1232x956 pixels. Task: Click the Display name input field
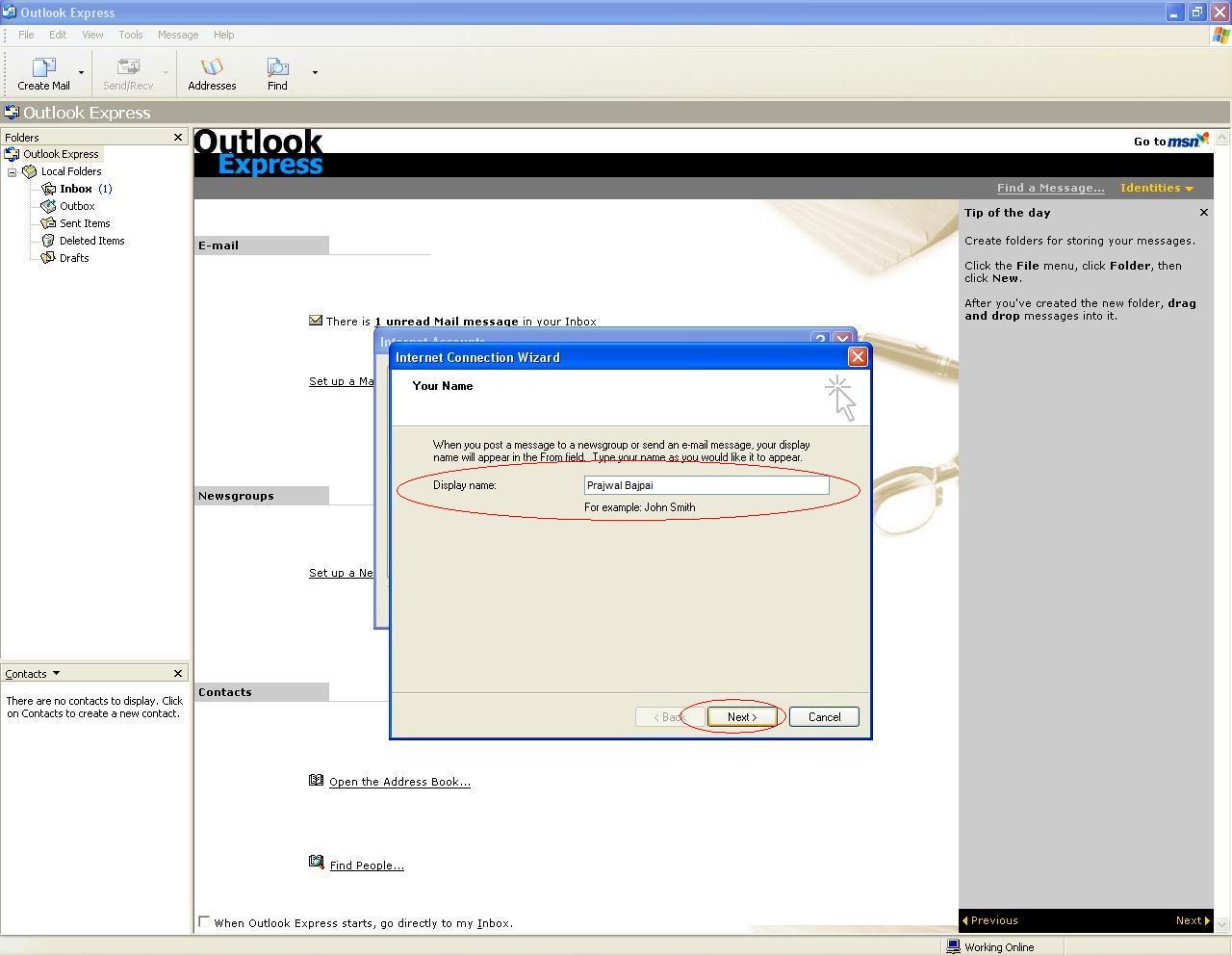(706, 485)
